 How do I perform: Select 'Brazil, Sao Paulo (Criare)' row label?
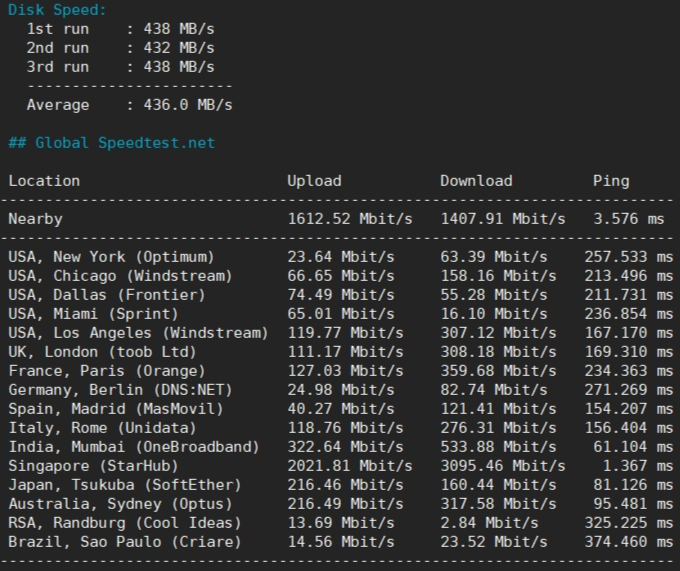(x=124, y=542)
